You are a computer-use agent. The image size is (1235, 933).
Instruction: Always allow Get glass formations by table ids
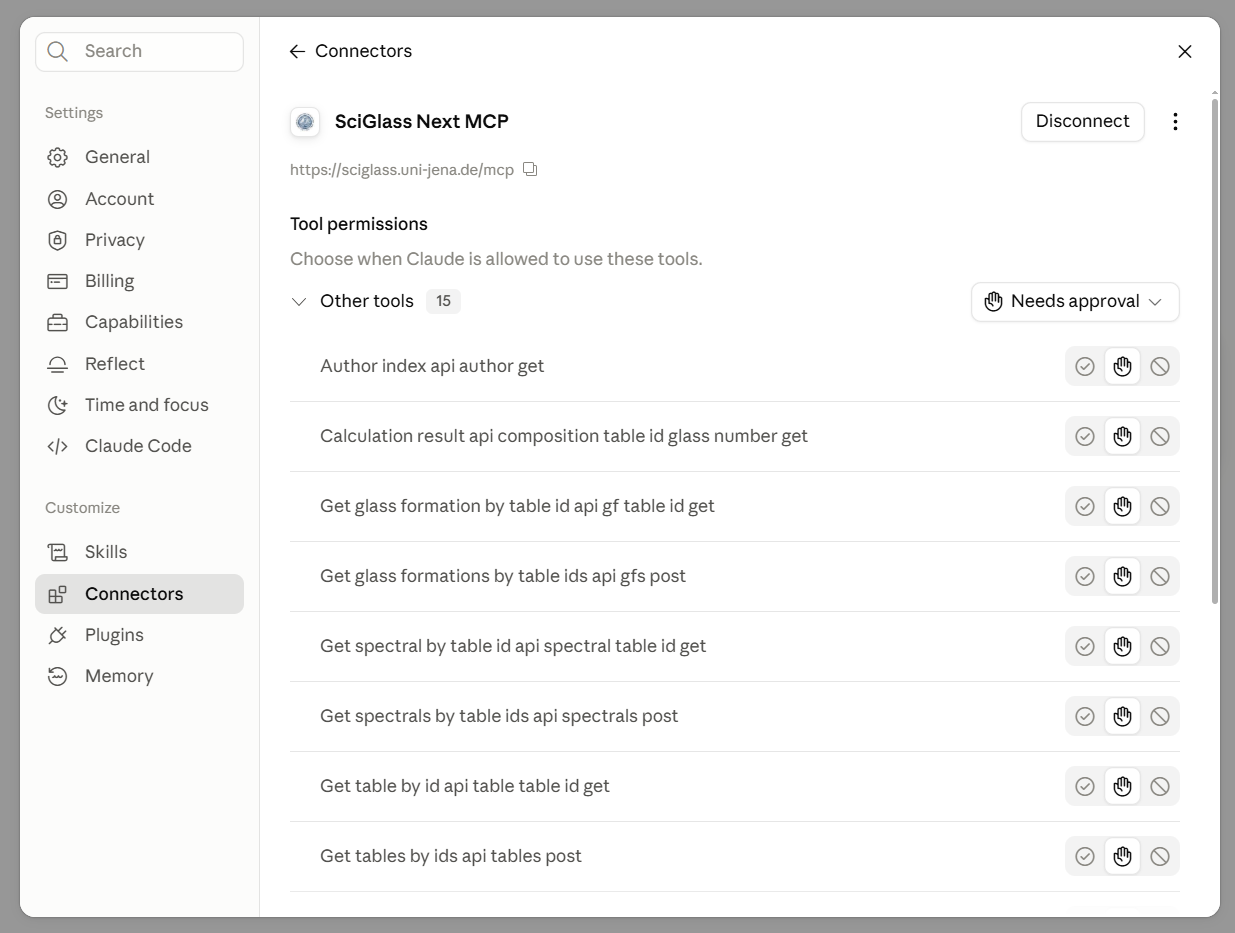click(1085, 576)
